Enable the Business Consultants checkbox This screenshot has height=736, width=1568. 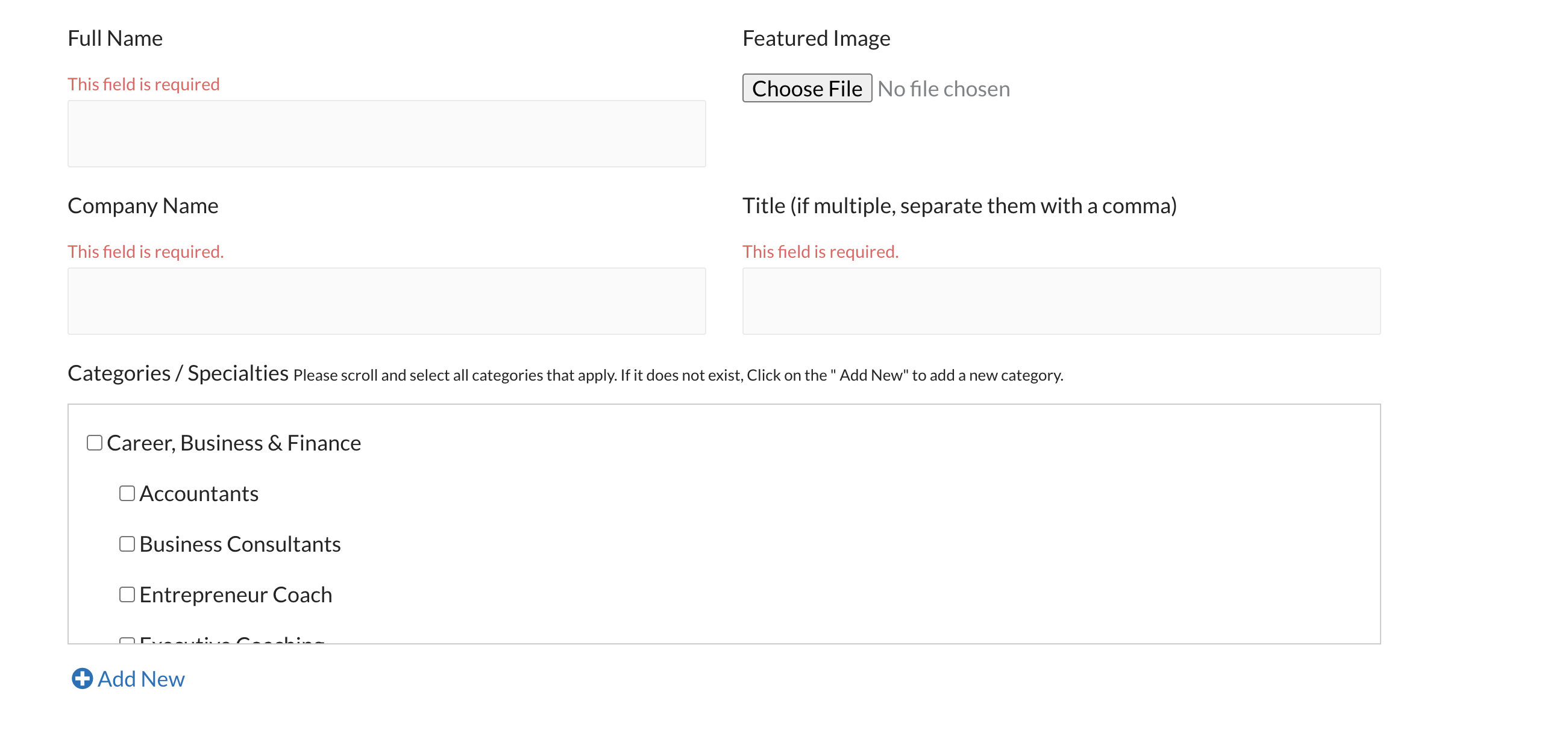tap(127, 543)
